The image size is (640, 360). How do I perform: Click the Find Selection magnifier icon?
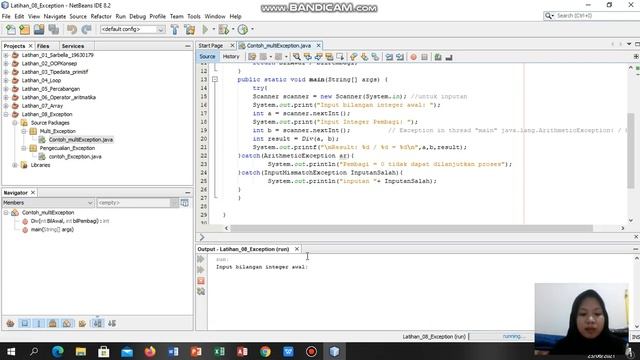[x=297, y=57]
